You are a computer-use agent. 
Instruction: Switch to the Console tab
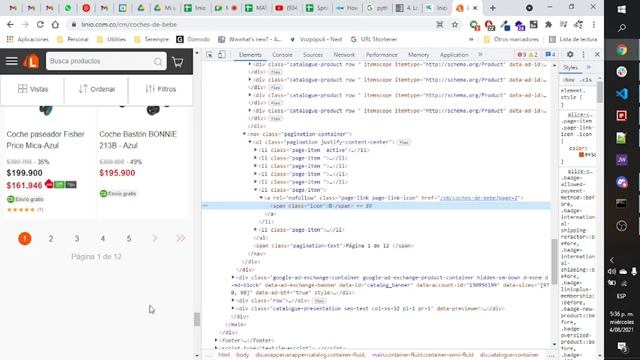tap(282, 55)
